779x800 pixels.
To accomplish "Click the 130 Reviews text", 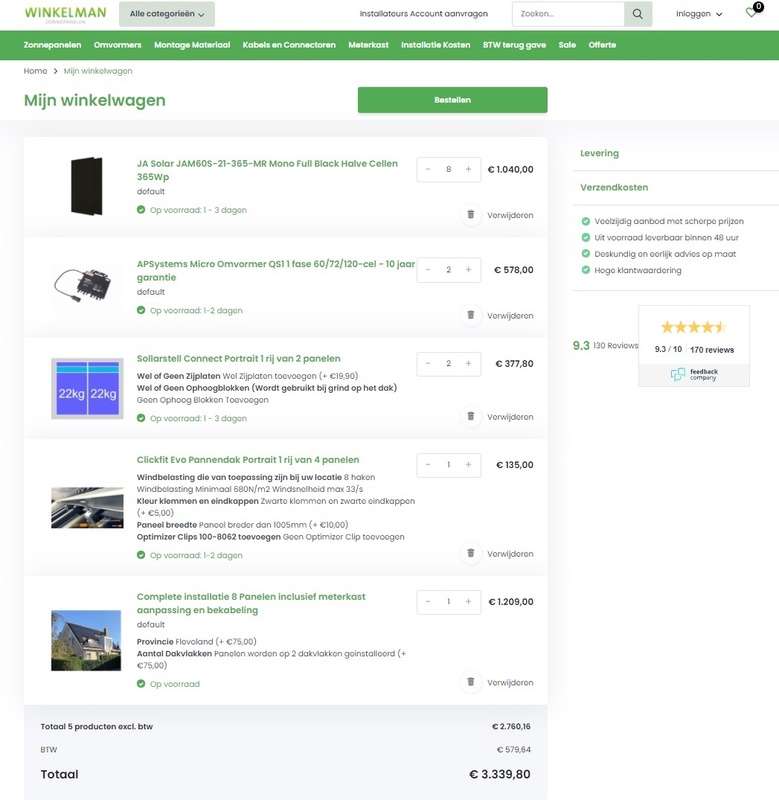I will pos(615,345).
